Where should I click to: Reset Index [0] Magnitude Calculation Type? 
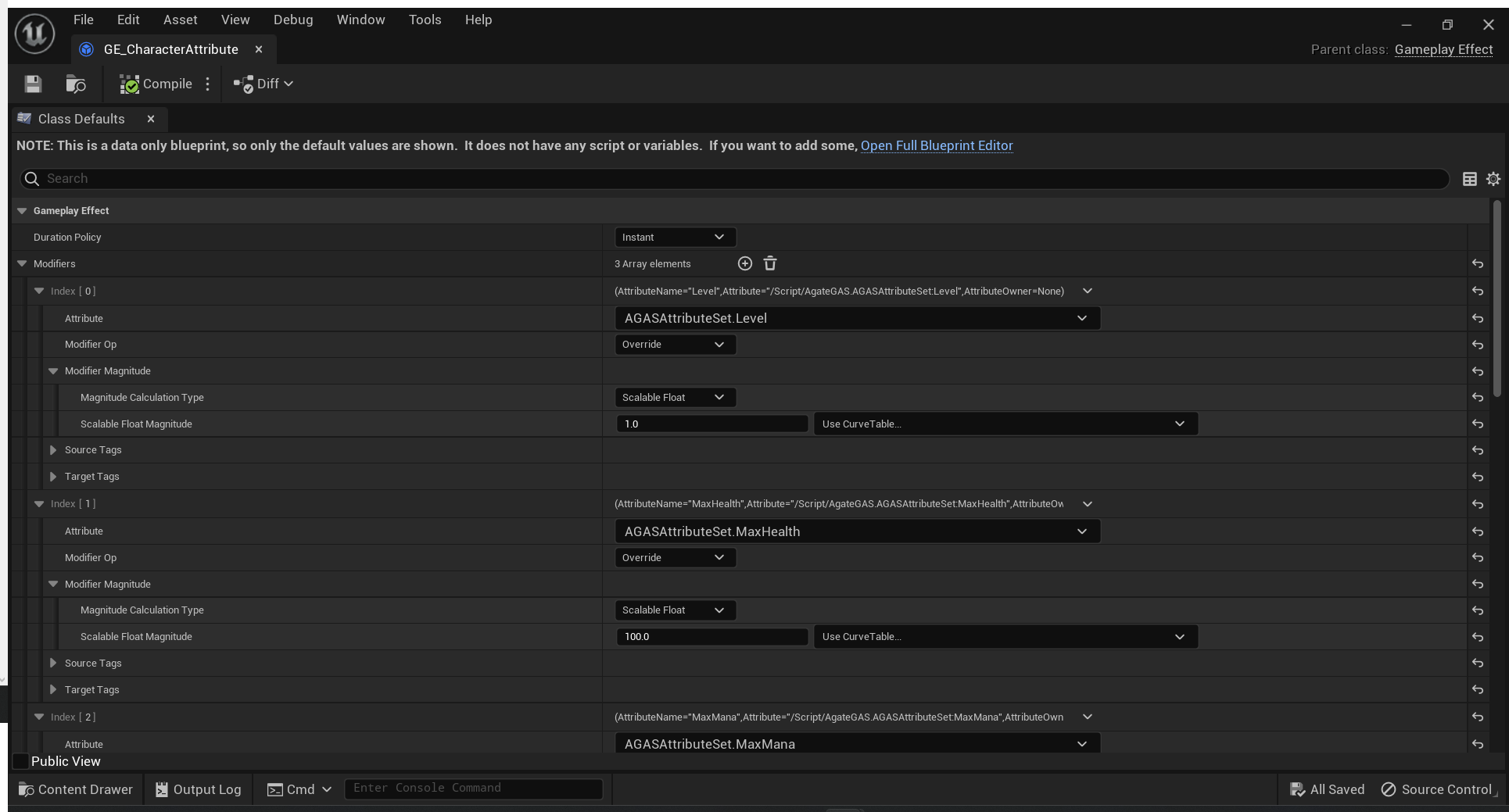pos(1478,397)
